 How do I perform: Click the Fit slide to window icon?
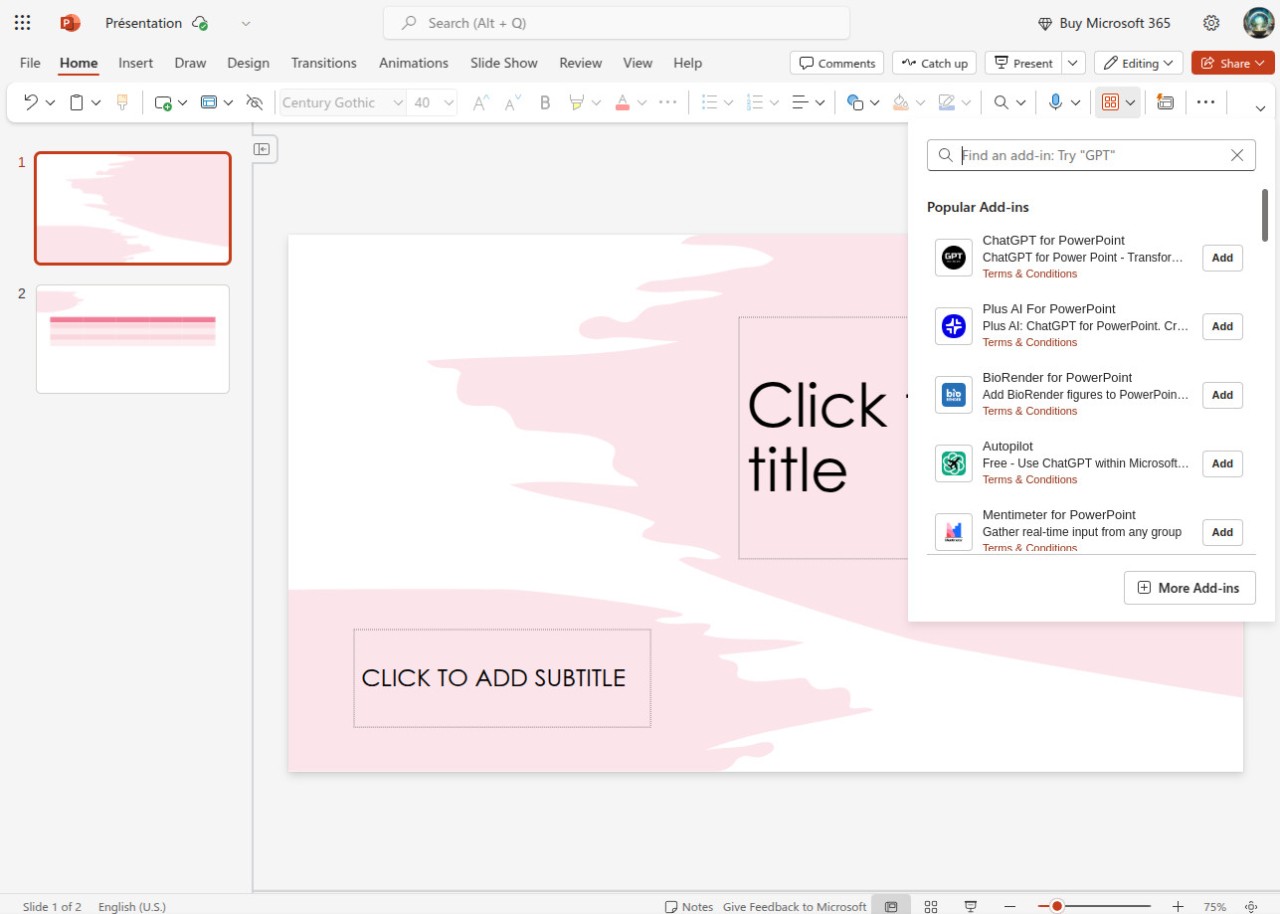[1250, 906]
